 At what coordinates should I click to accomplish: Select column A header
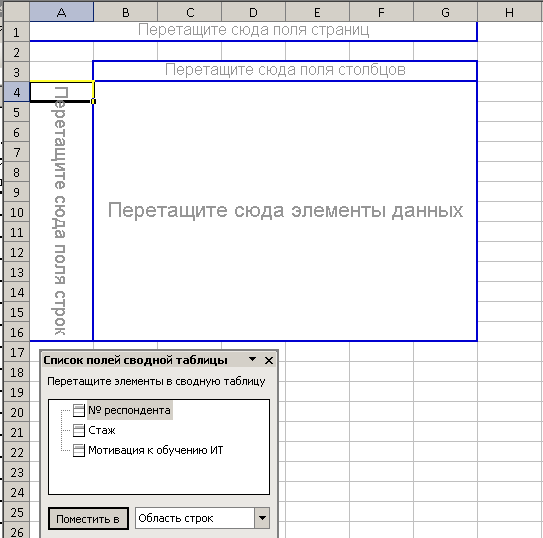point(61,12)
